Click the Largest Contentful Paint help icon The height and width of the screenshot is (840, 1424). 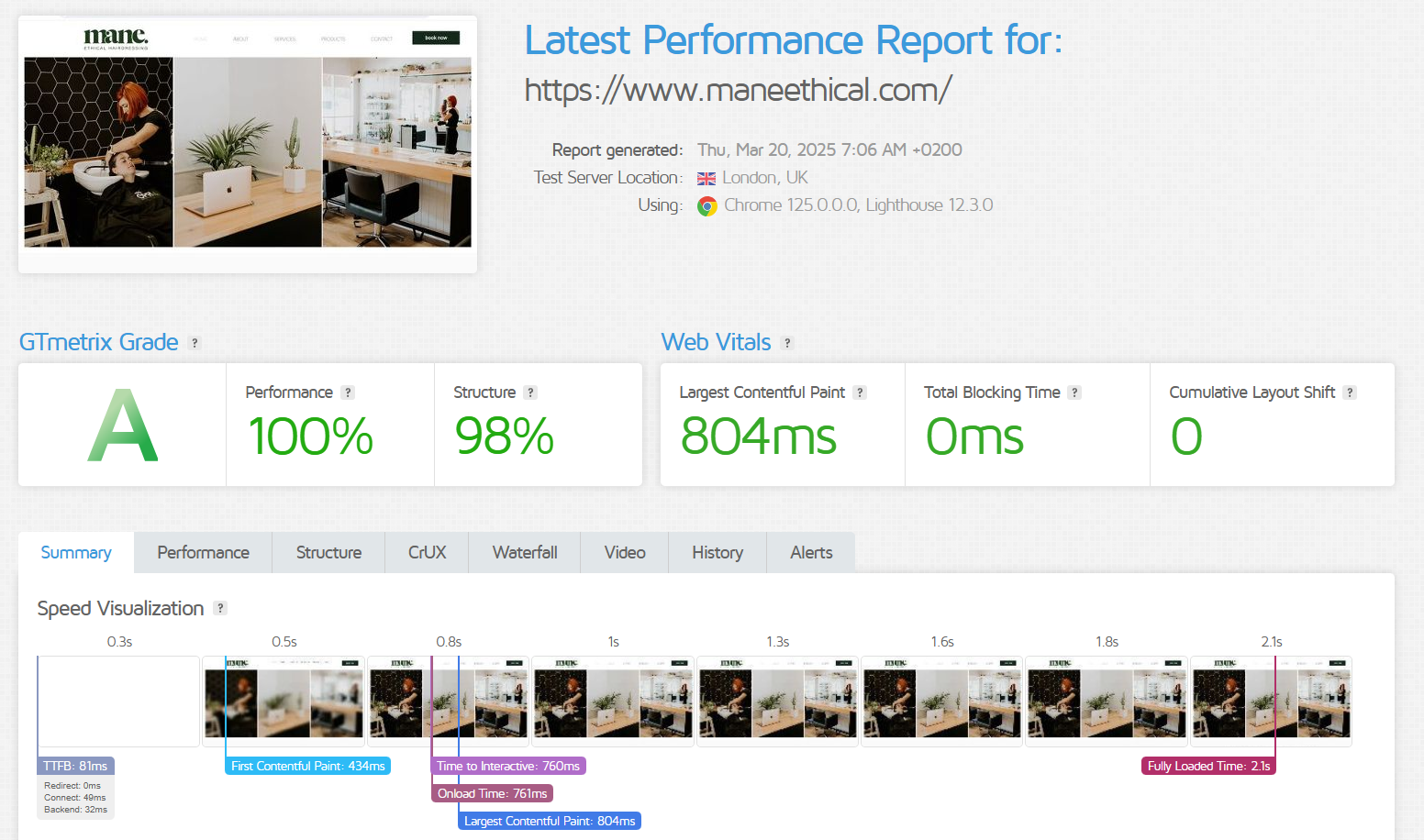(860, 392)
